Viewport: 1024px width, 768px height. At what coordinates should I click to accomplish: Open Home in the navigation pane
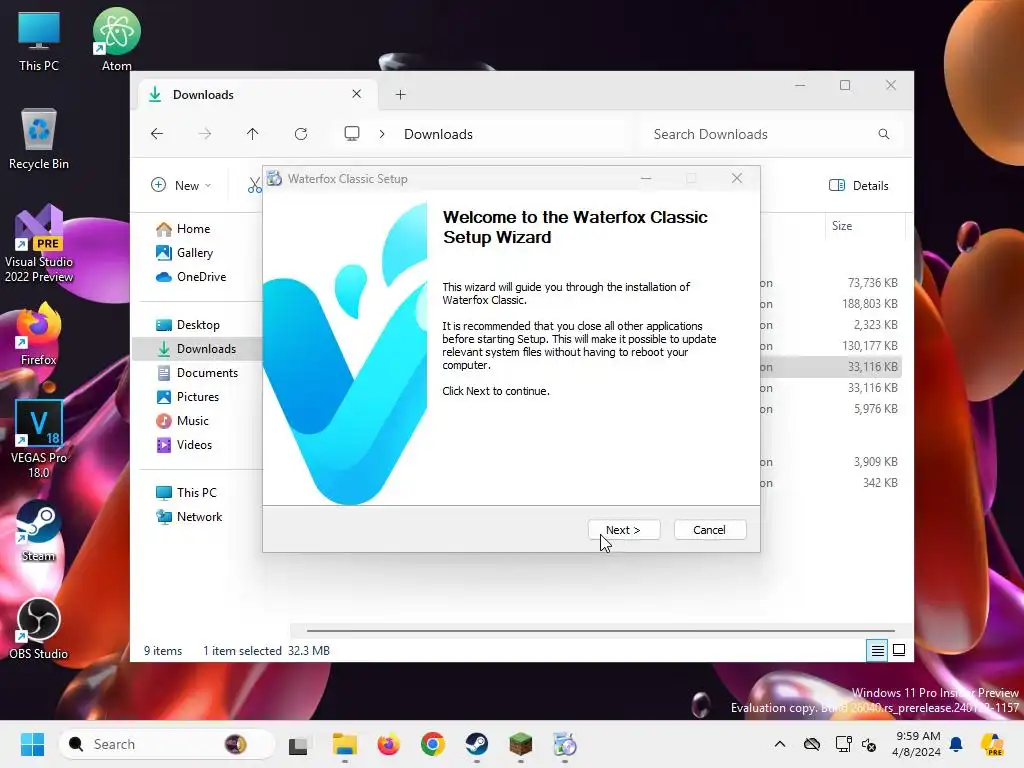click(x=193, y=229)
